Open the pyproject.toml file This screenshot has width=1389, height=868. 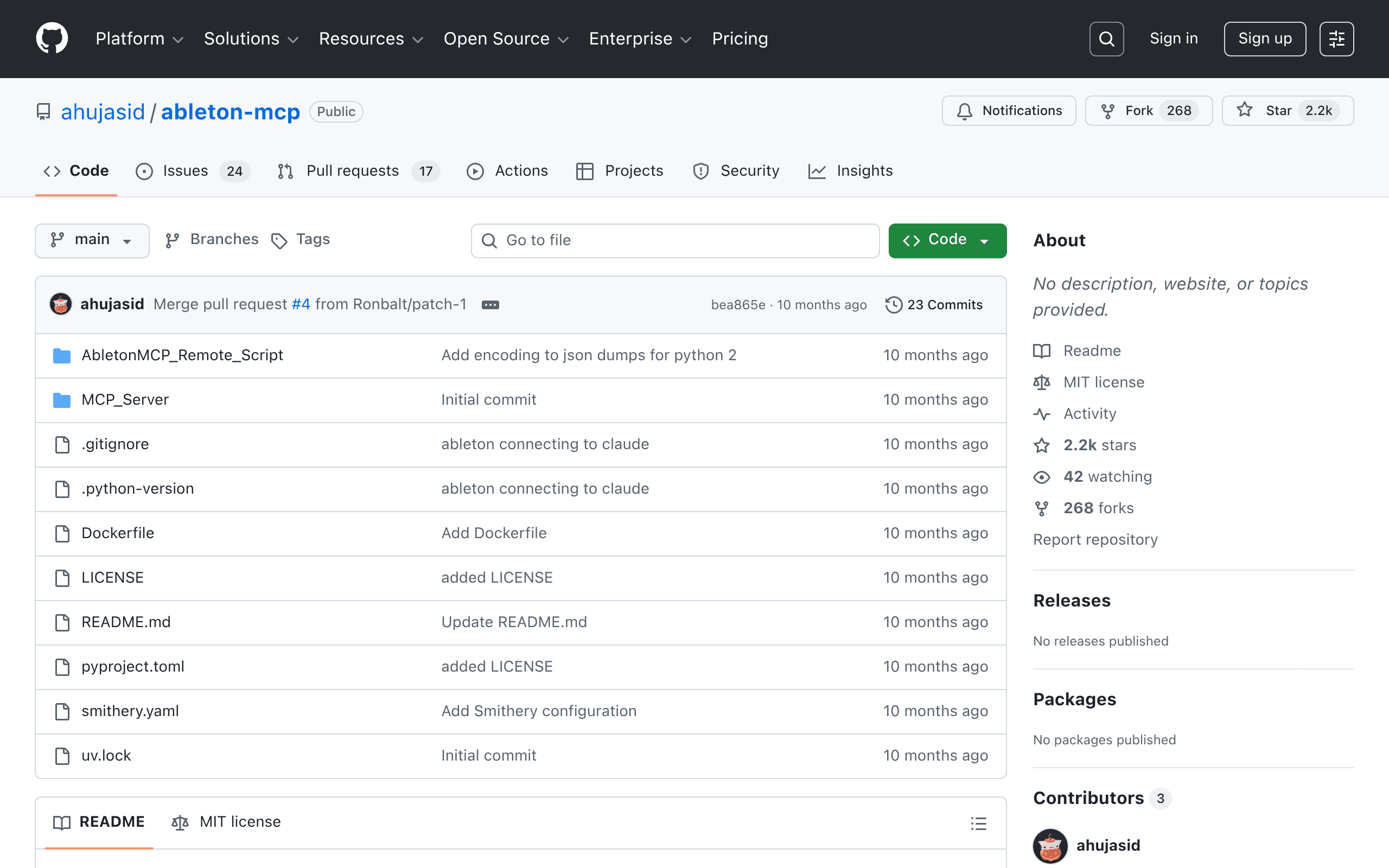[x=132, y=667]
